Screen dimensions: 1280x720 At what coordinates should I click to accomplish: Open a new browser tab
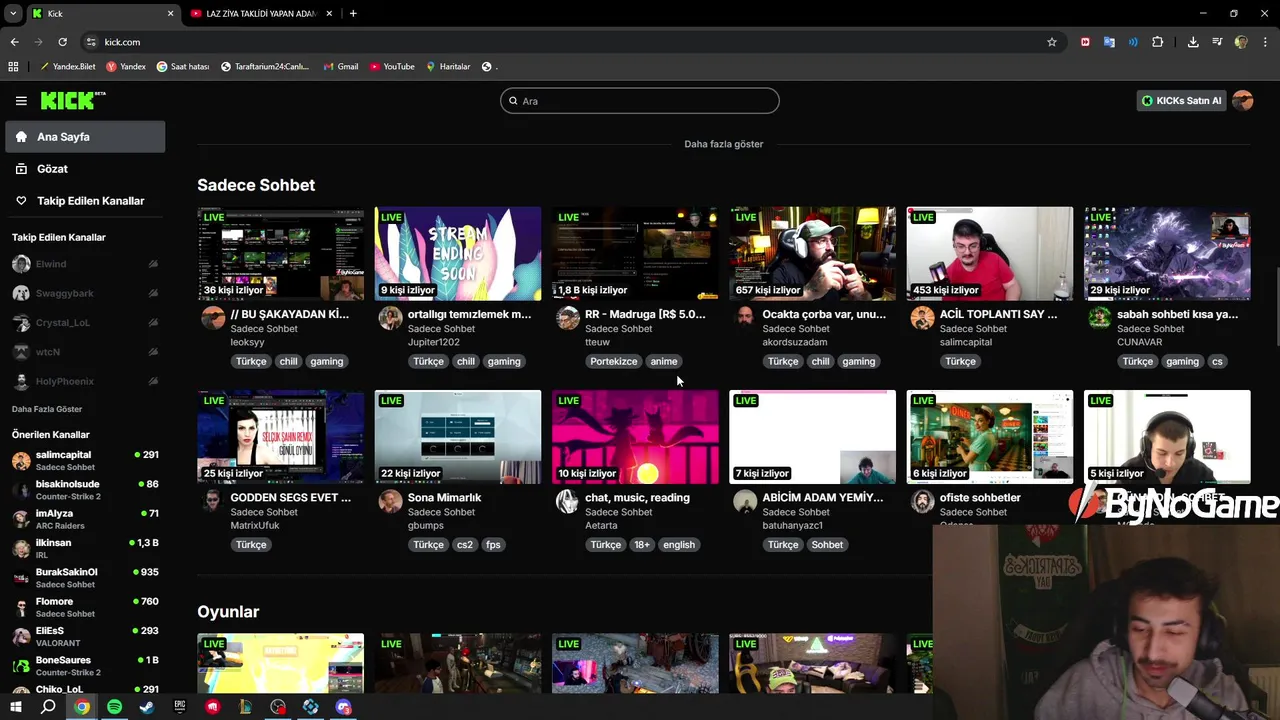pyautogui.click(x=353, y=13)
